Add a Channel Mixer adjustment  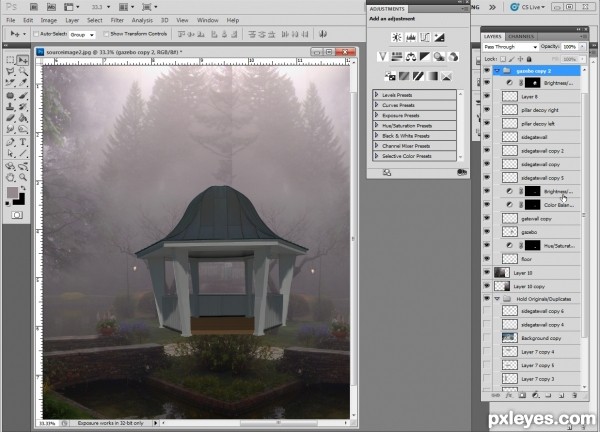[x=453, y=57]
